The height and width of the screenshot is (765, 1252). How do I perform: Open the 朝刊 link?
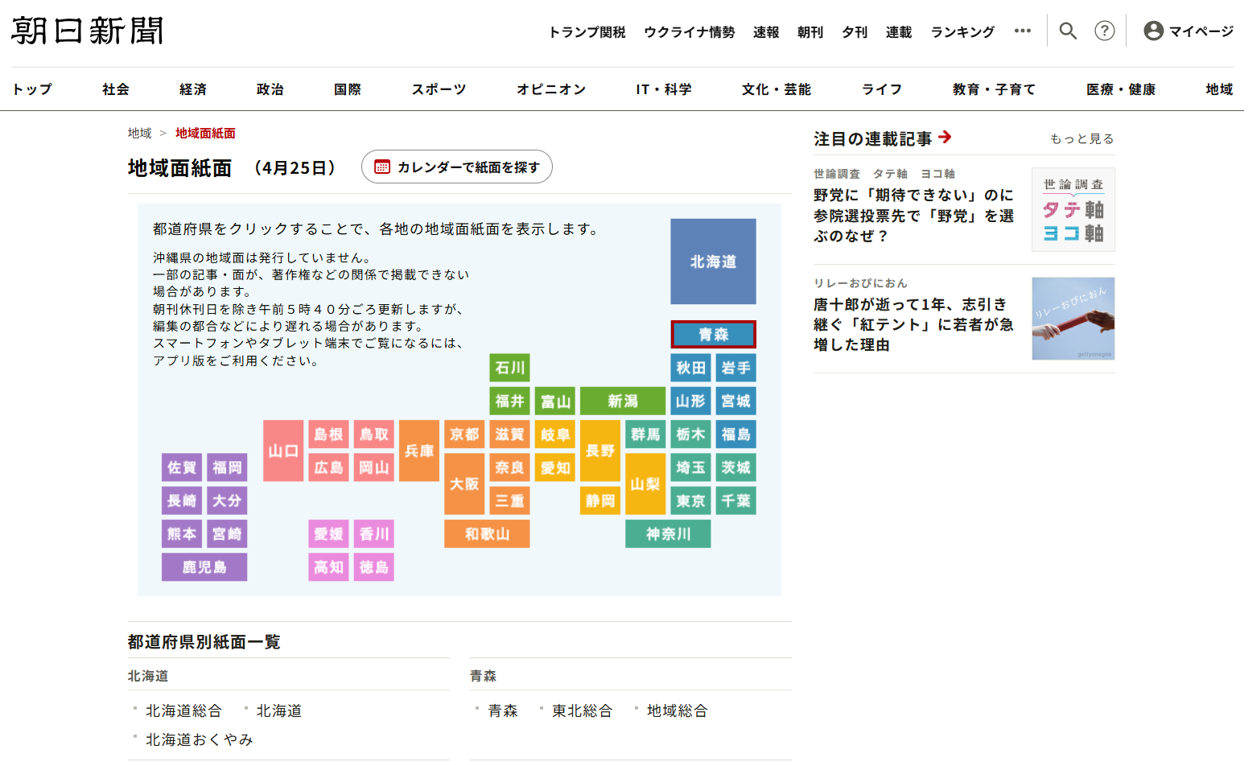click(x=815, y=32)
